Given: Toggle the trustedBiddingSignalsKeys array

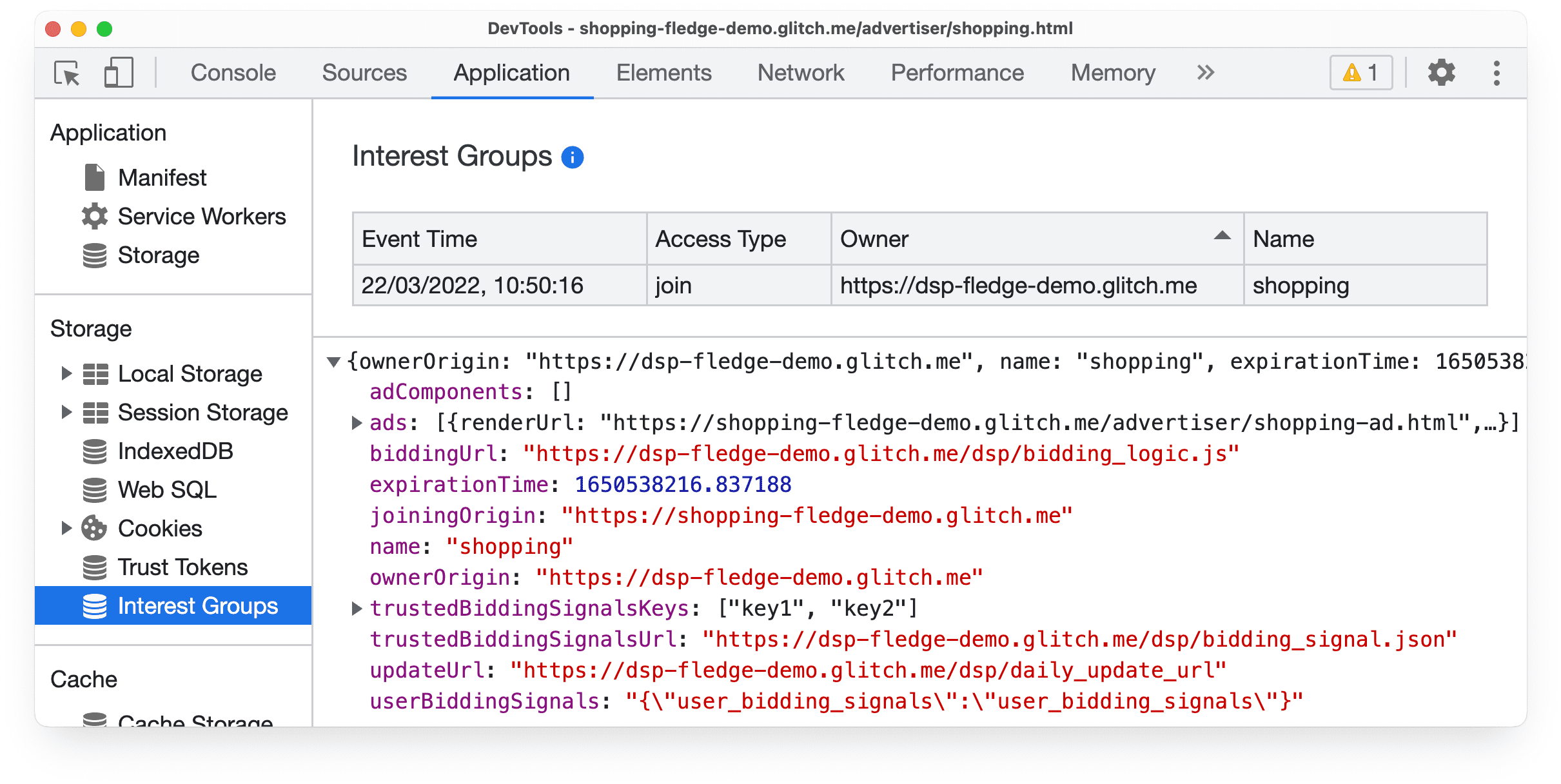Looking at the screenshot, I should (x=357, y=607).
